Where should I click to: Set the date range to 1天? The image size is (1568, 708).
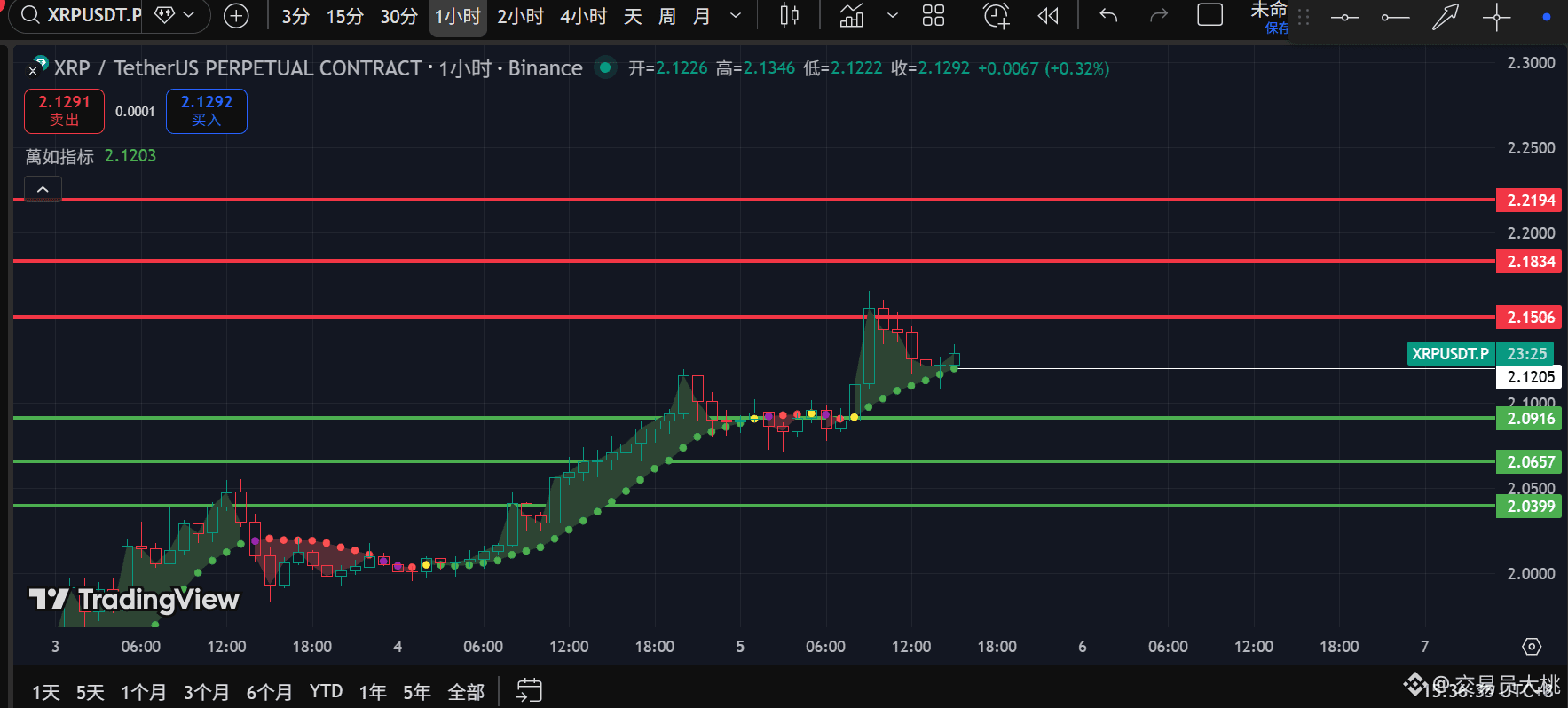coord(46,692)
